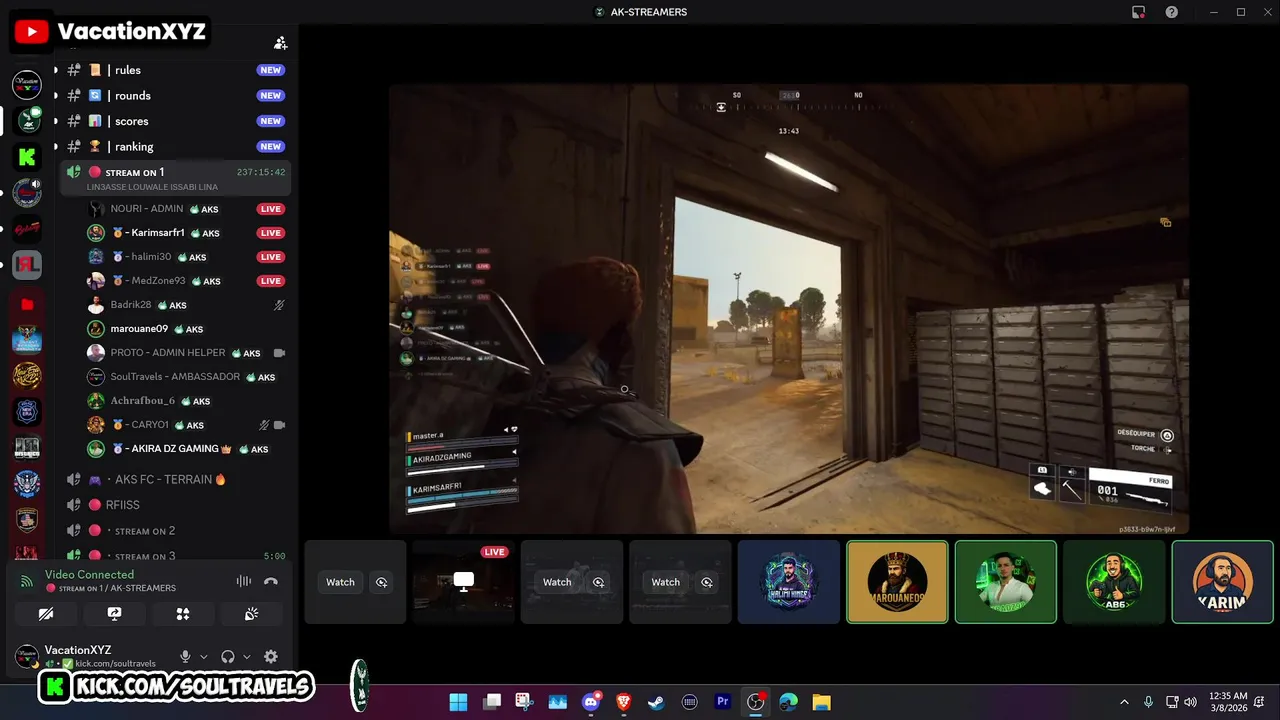
Task: Select the AB6 participant tile
Action: (1114, 582)
